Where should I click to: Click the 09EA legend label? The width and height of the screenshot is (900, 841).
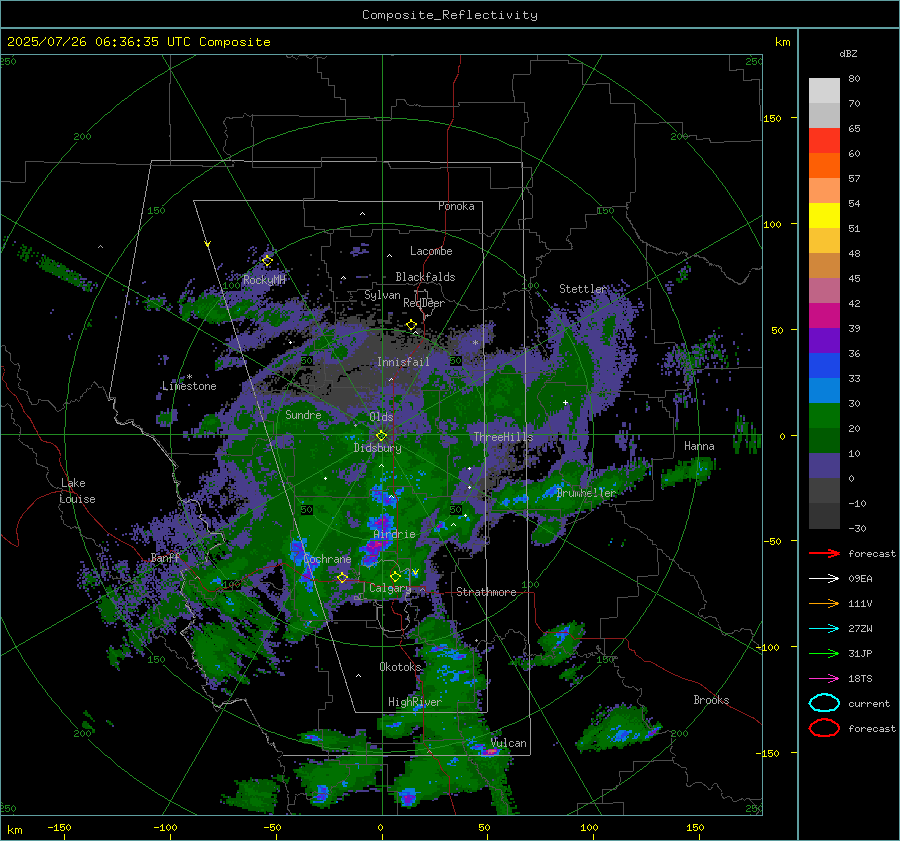[x=860, y=579]
